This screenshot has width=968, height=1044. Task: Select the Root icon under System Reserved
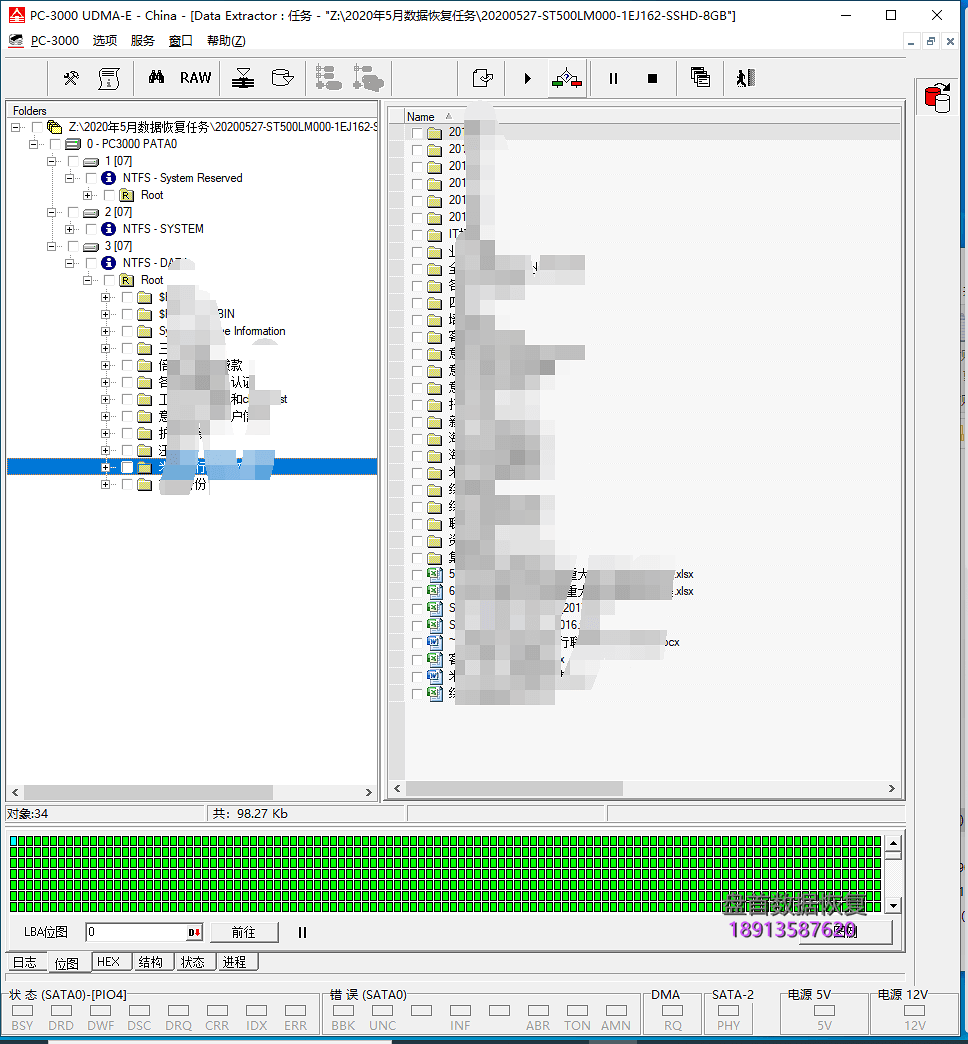coord(126,195)
